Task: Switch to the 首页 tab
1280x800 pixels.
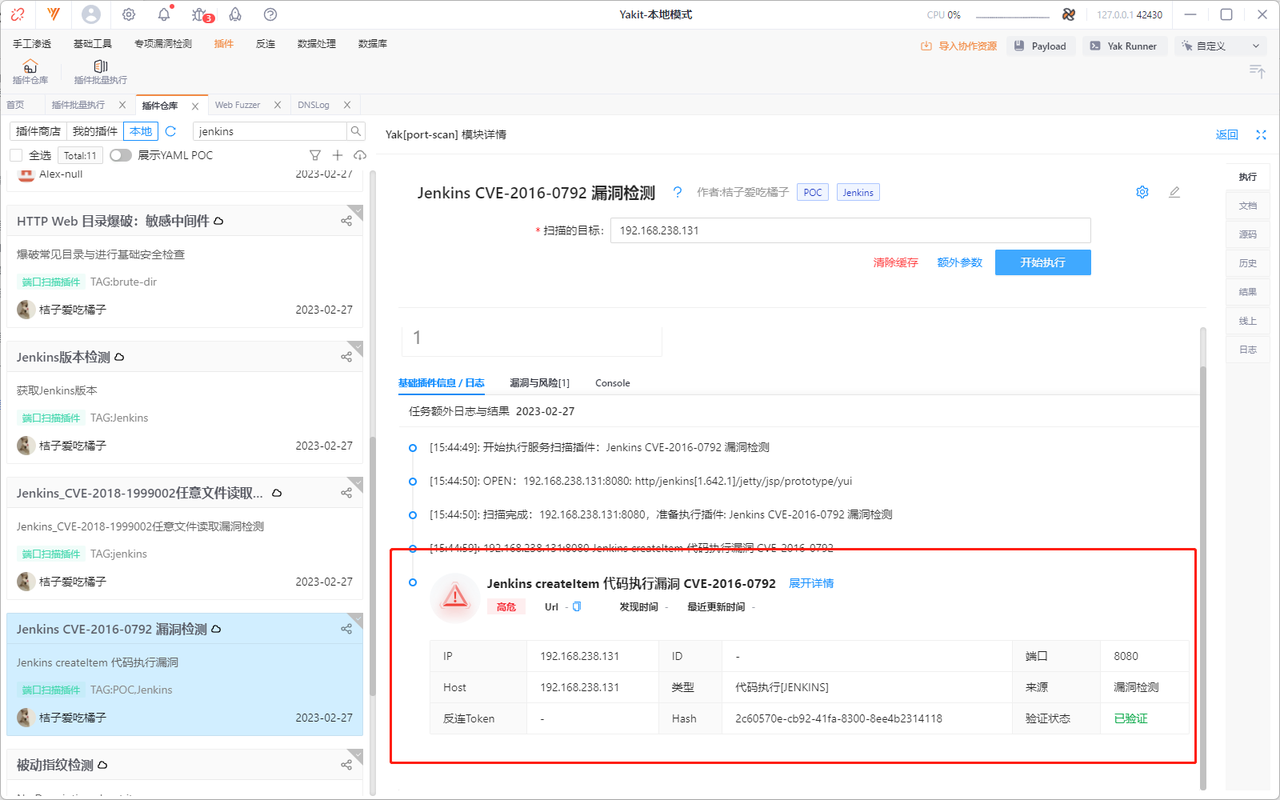Action: (15, 105)
